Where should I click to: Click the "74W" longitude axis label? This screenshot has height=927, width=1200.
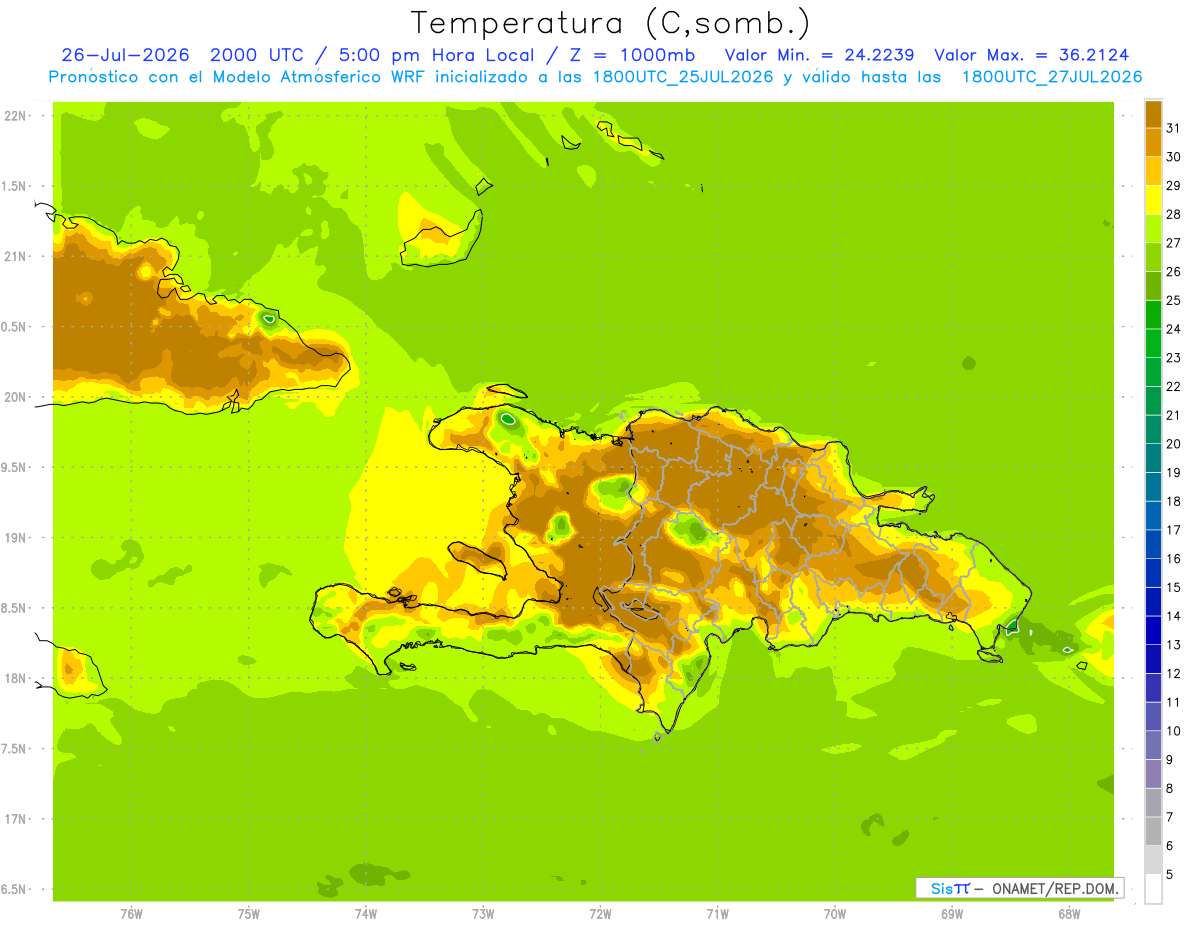365,914
